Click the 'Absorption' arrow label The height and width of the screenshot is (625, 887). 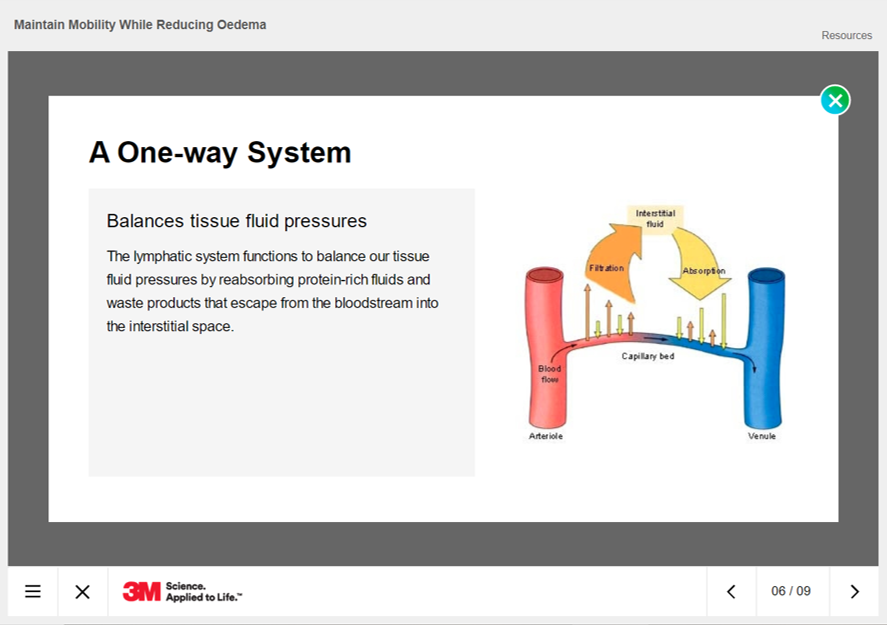(x=704, y=271)
